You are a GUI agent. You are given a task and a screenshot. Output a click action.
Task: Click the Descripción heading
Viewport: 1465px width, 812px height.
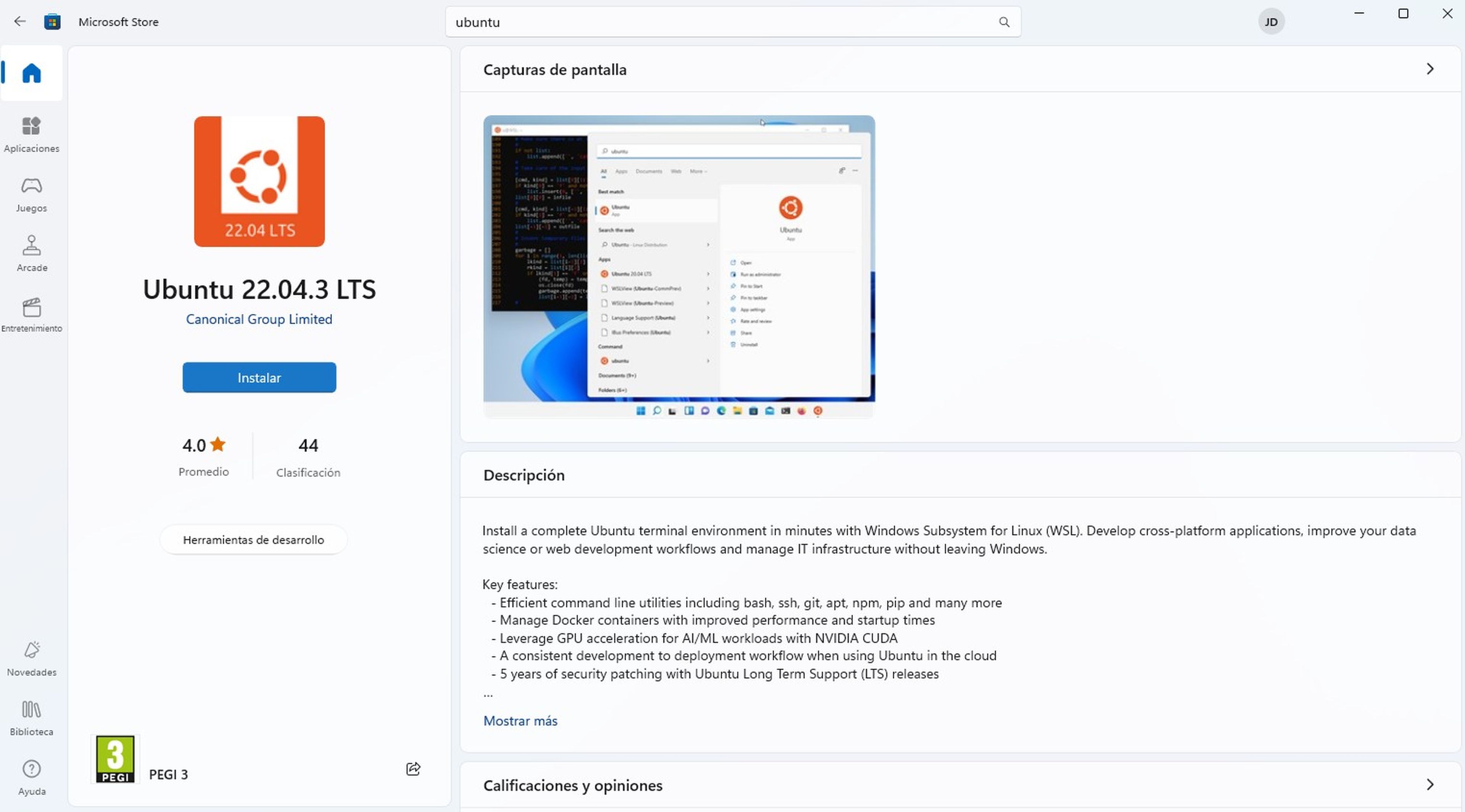click(x=524, y=475)
